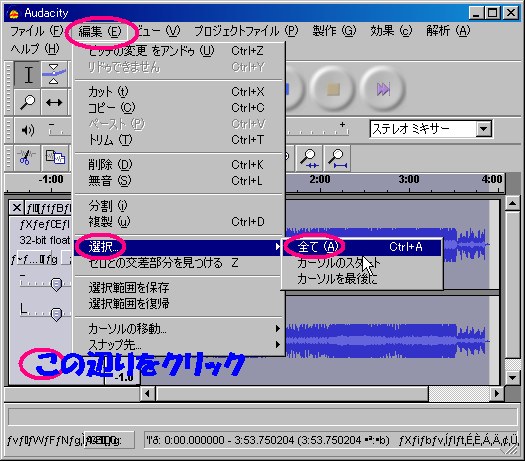Choose 選択範囲を保存 entry
This screenshot has width=525, height=461.
pos(179,288)
